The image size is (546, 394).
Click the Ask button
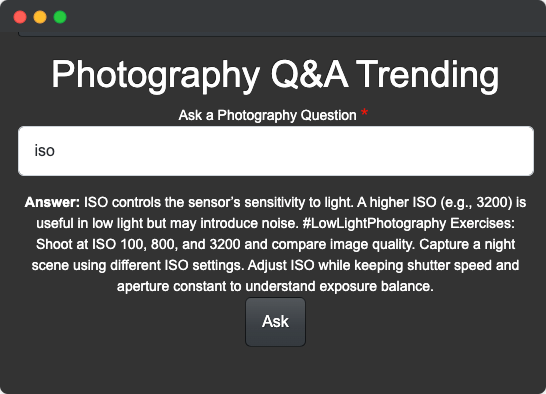[x=275, y=322]
